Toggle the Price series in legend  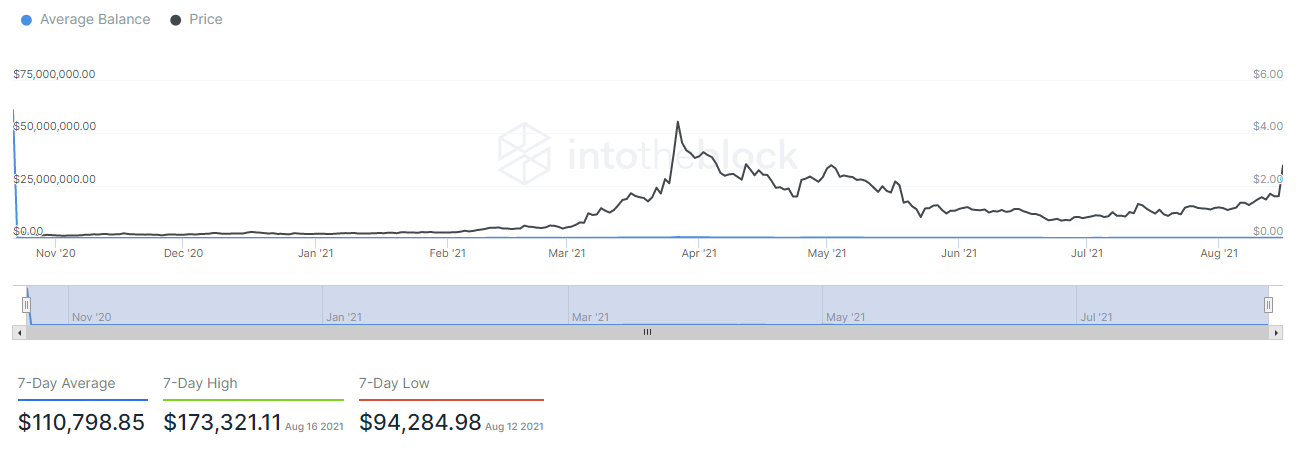coord(205,19)
